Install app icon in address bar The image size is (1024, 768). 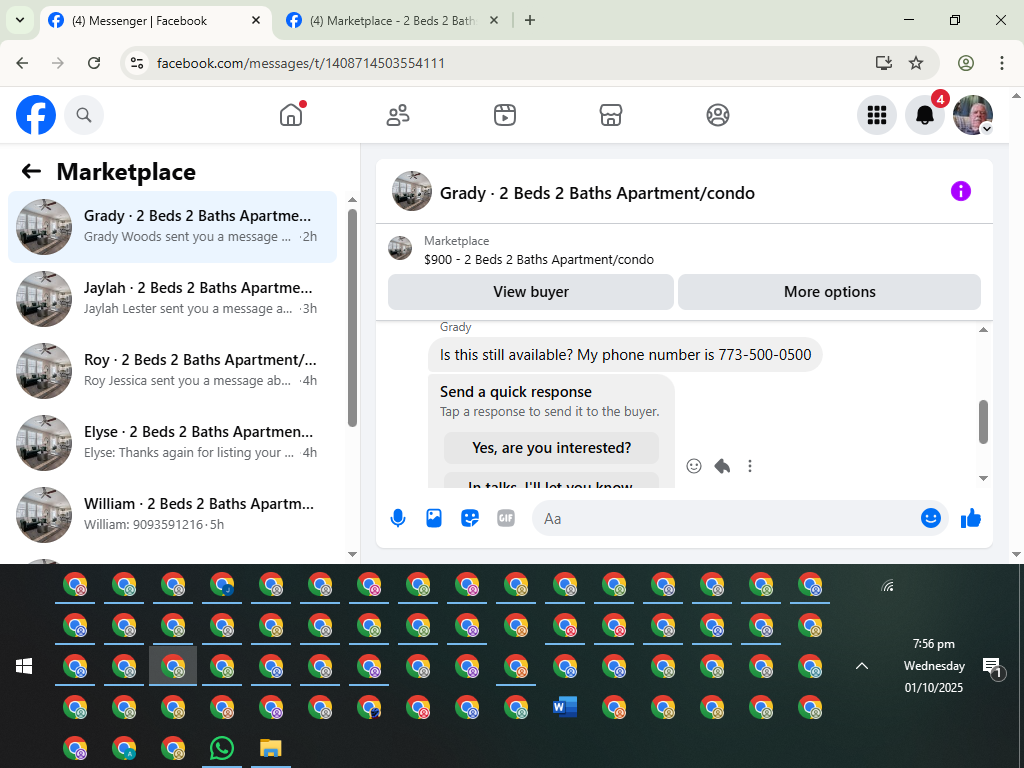(884, 63)
